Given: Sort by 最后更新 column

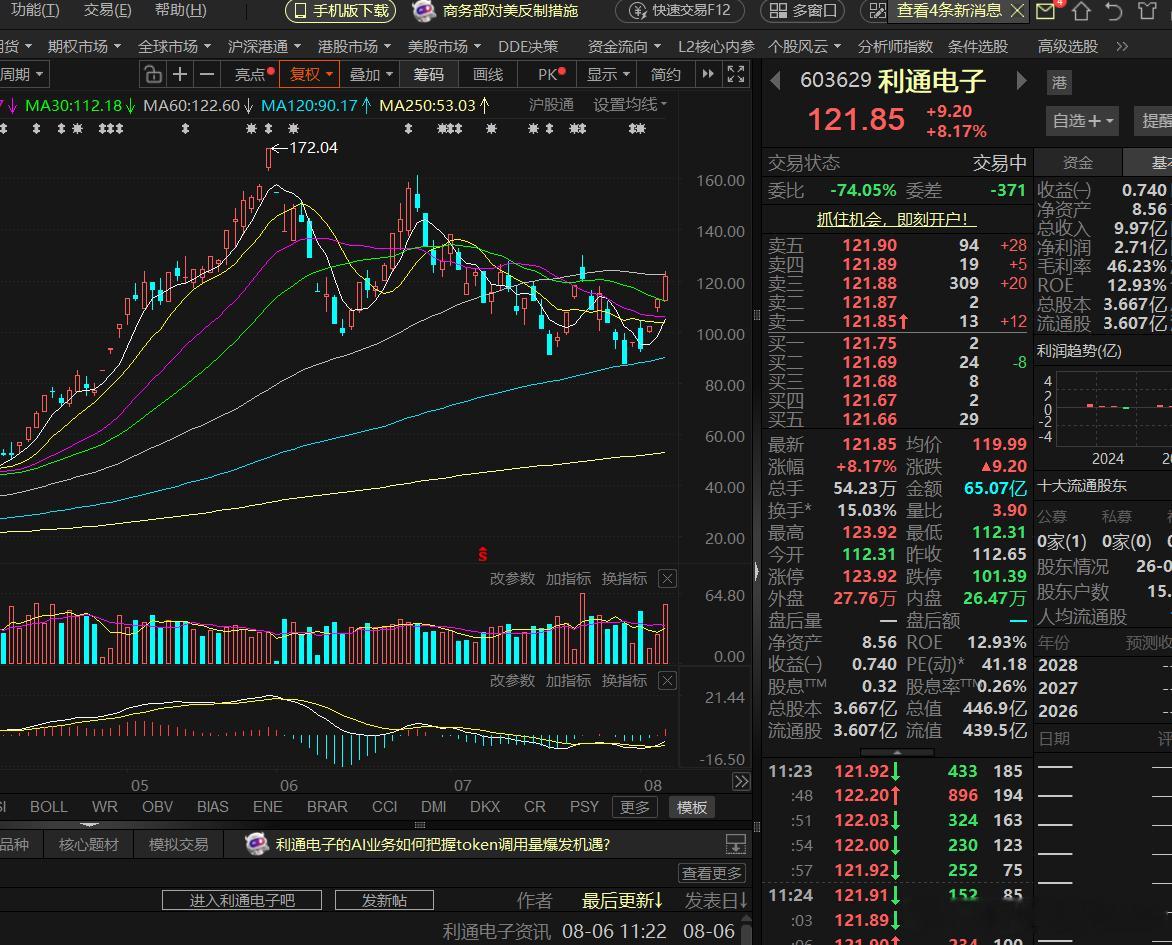Looking at the screenshot, I should pyautogui.click(x=622, y=901).
